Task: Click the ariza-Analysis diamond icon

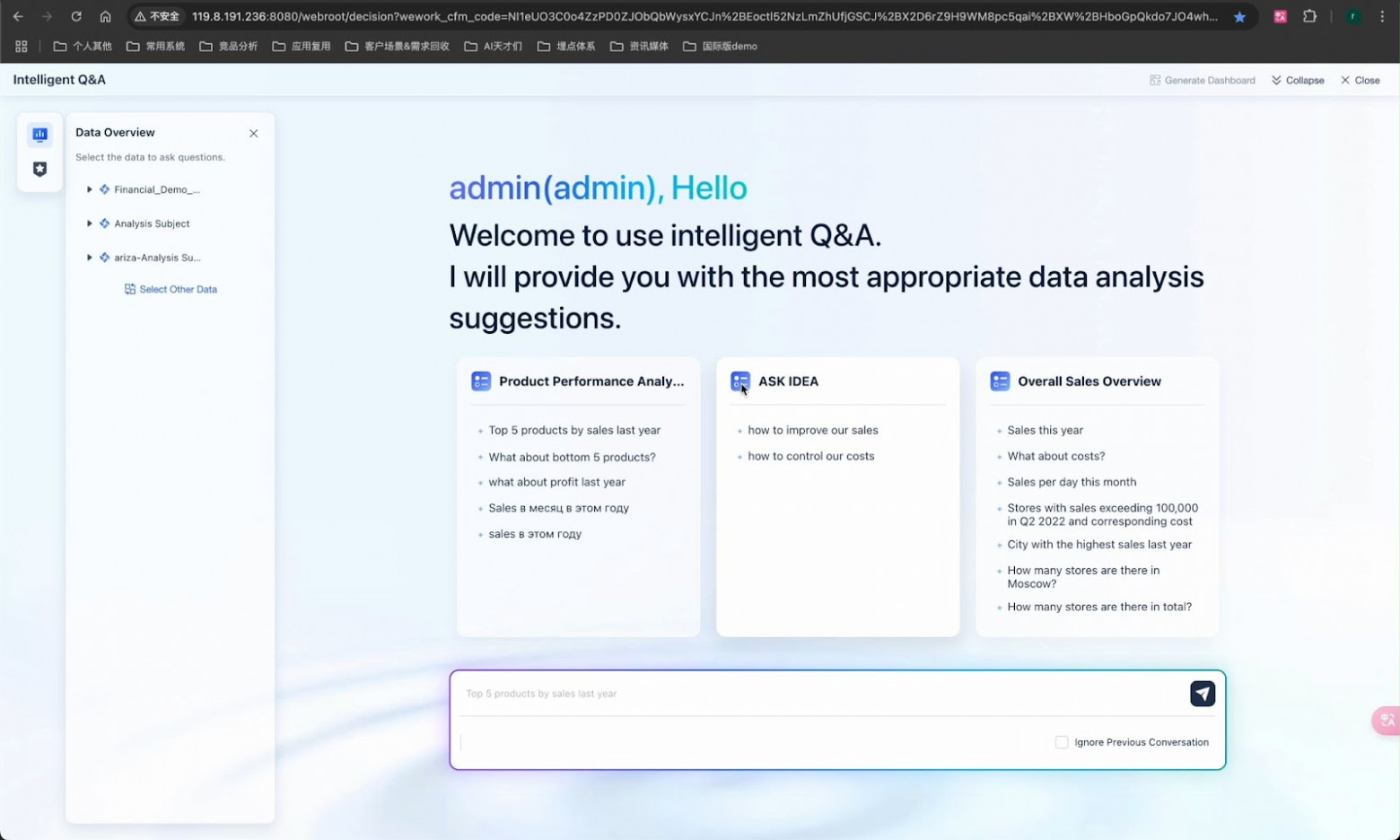Action: pos(104,258)
